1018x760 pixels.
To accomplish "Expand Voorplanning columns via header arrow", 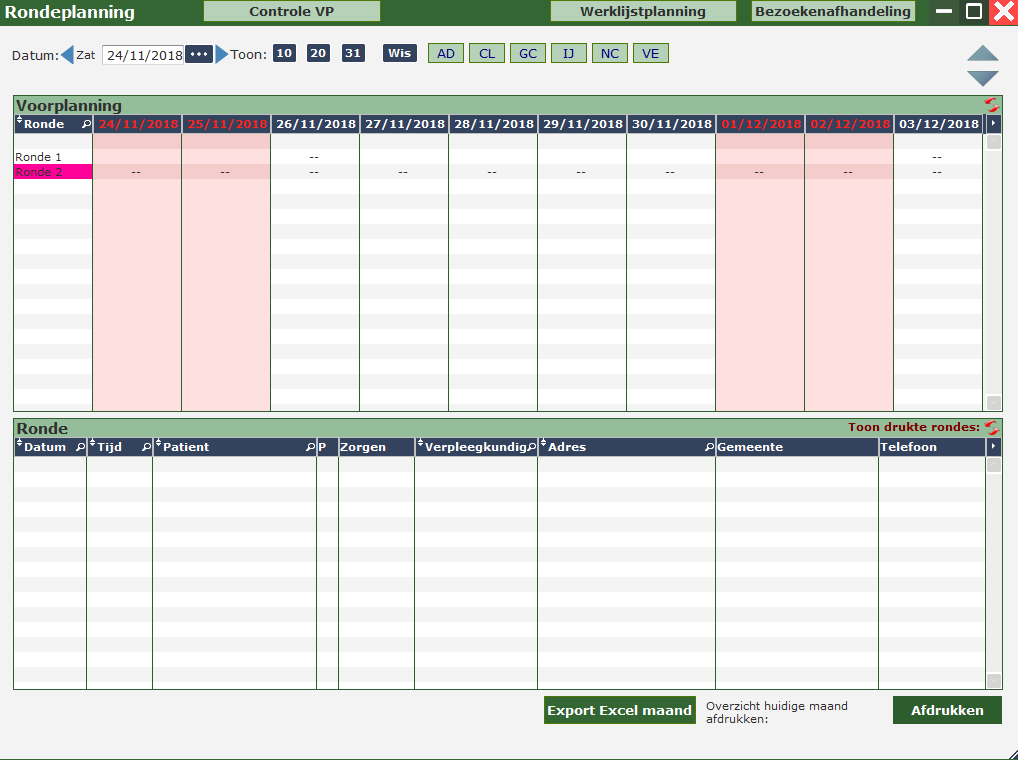I will tap(993, 124).
